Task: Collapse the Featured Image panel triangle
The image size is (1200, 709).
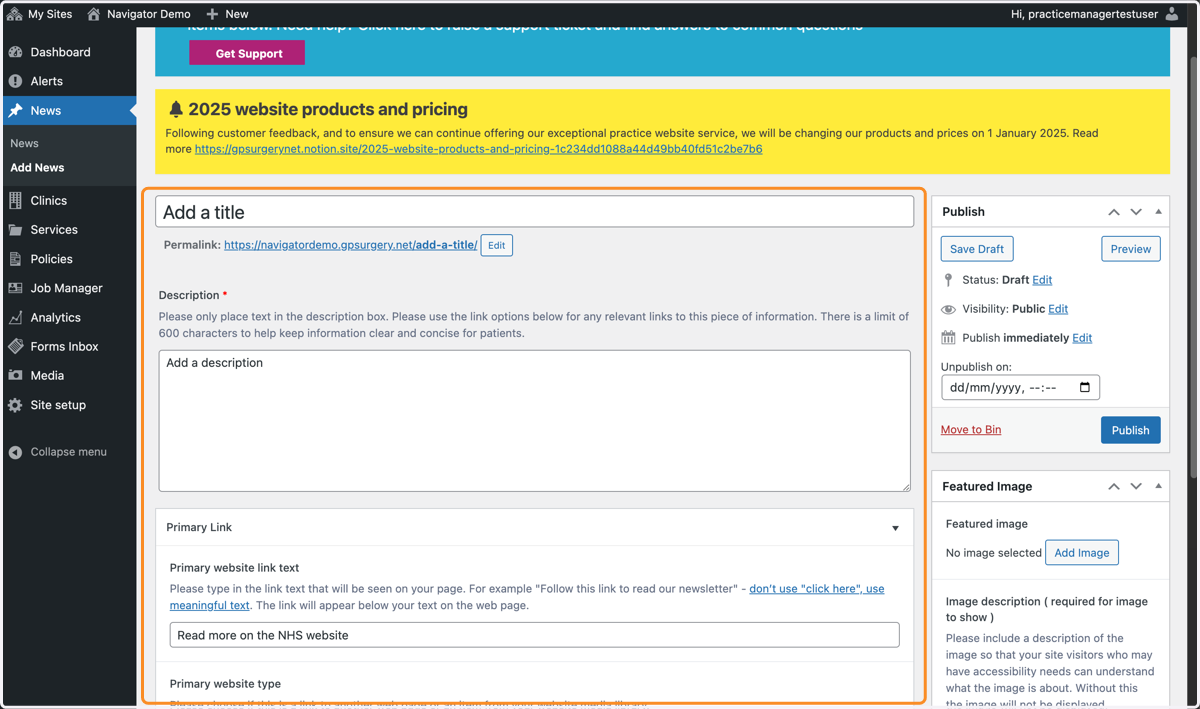Action: pos(1158,486)
